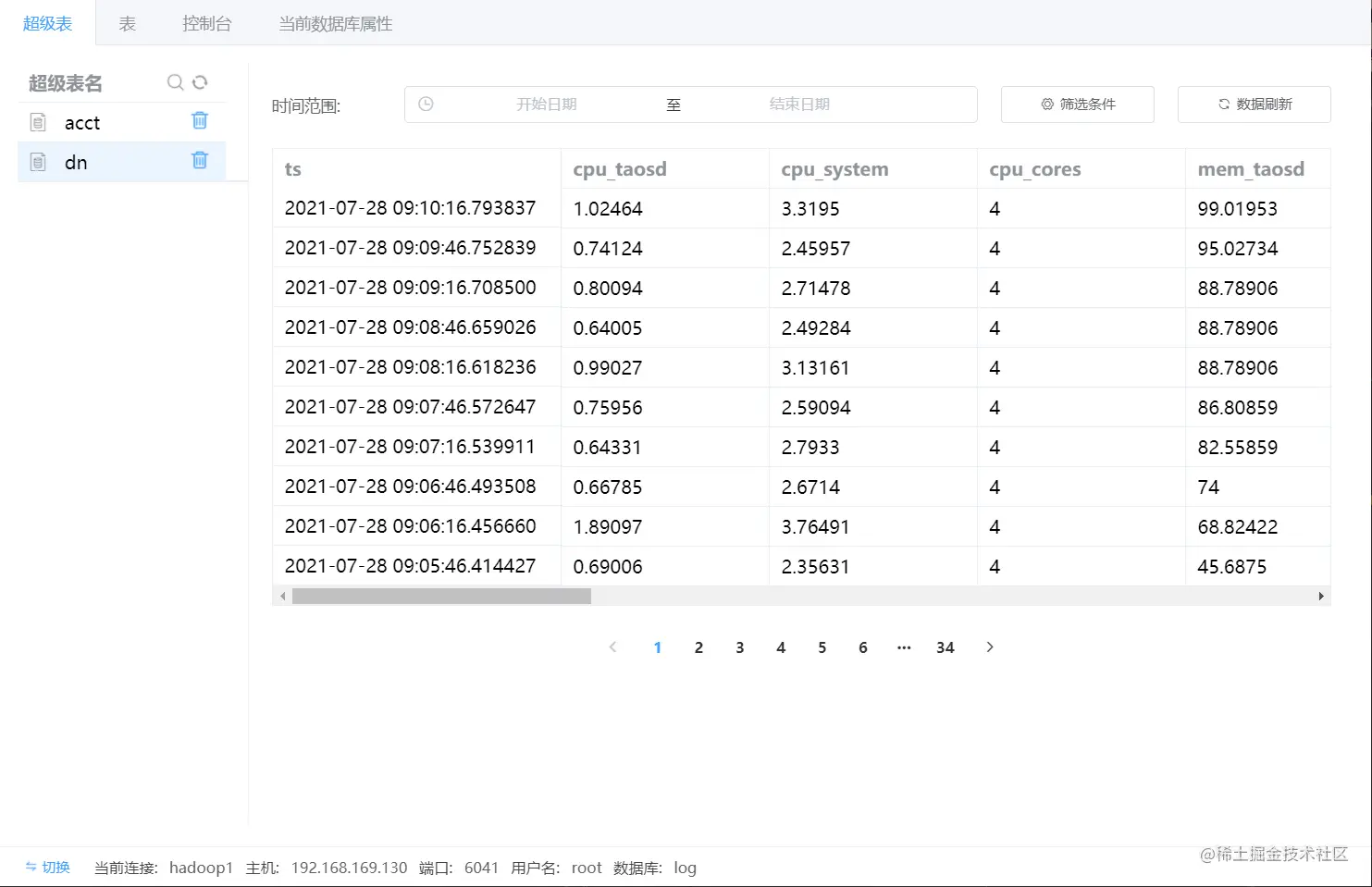Open the 控制台 tab
Image resolution: width=1372 pixels, height=887 pixels.
pyautogui.click(x=207, y=23)
